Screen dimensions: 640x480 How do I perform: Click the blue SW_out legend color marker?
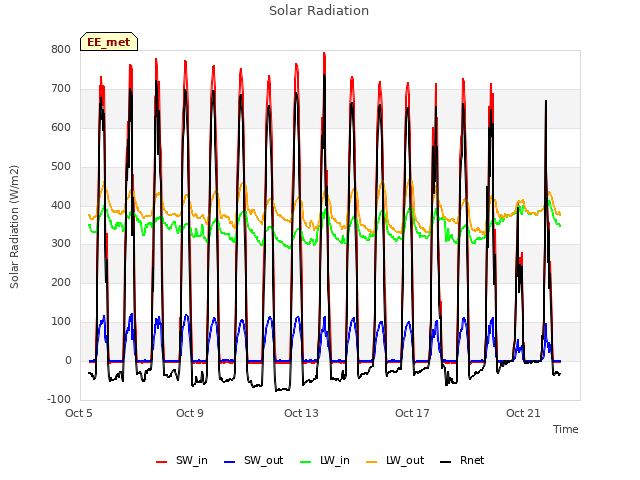click(x=230, y=462)
